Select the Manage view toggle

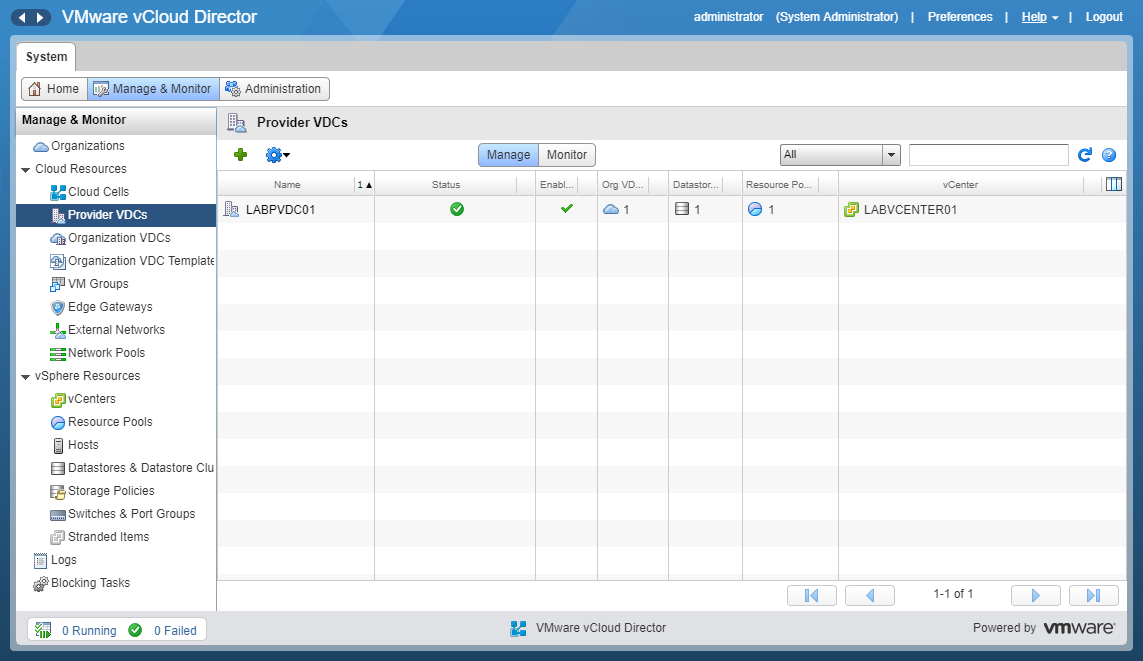tap(508, 155)
